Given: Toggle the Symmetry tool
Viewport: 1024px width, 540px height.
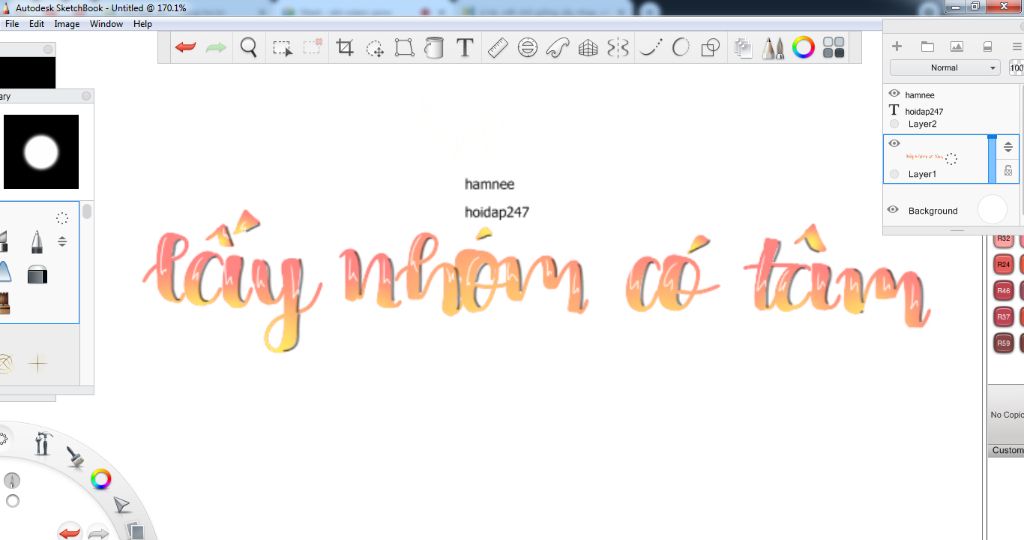Looking at the screenshot, I should coord(618,48).
